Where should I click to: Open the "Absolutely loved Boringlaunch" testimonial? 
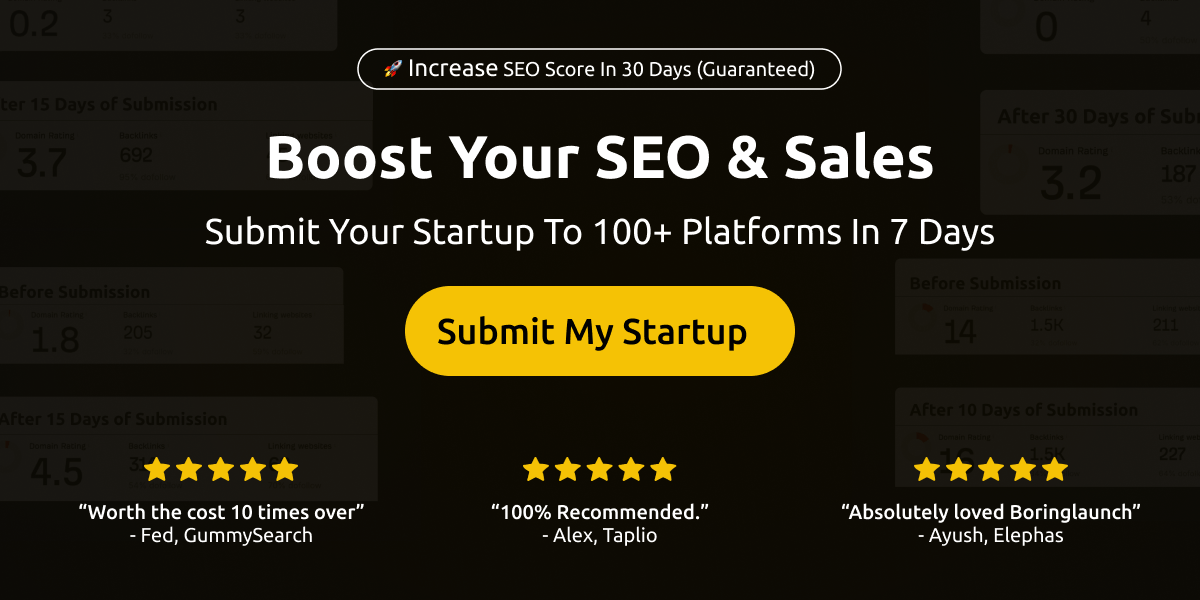pos(991,512)
